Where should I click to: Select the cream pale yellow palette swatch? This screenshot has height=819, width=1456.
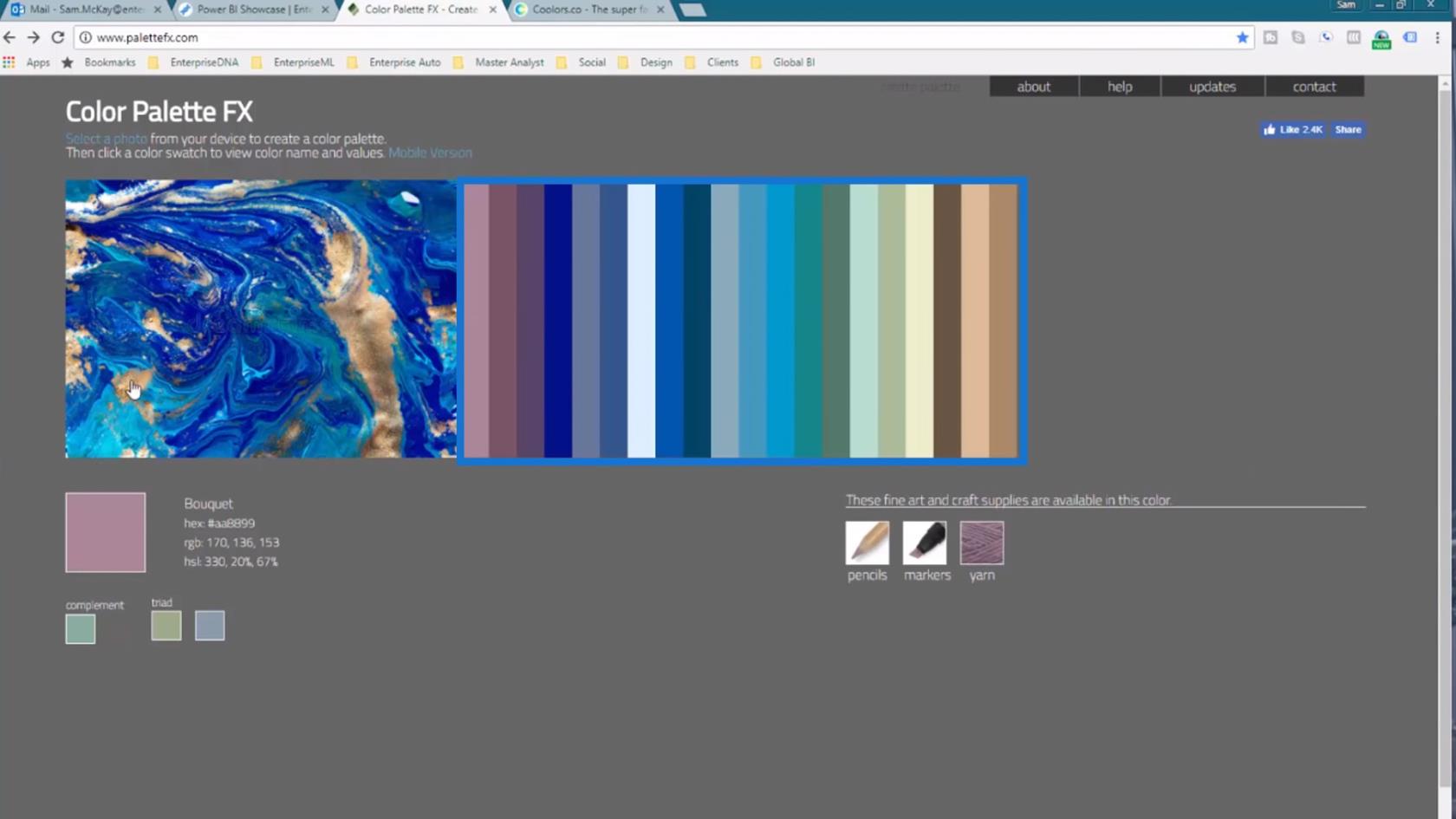tap(920, 321)
